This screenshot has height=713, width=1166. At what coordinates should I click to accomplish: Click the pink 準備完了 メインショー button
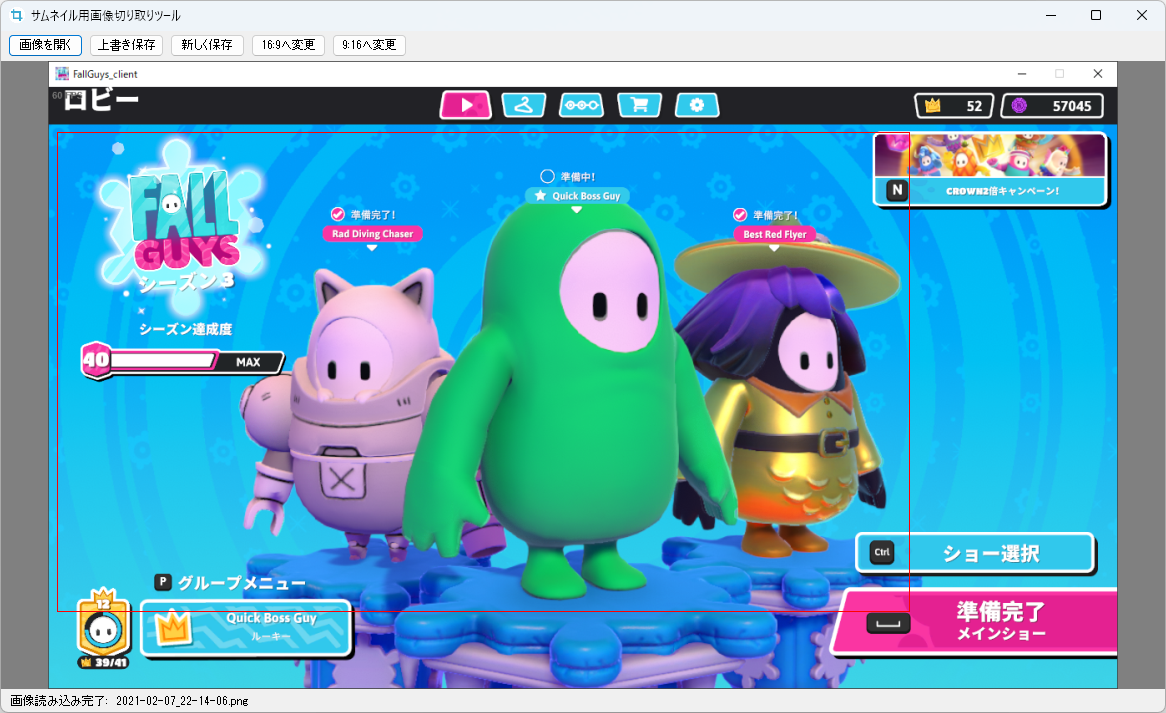pos(975,622)
